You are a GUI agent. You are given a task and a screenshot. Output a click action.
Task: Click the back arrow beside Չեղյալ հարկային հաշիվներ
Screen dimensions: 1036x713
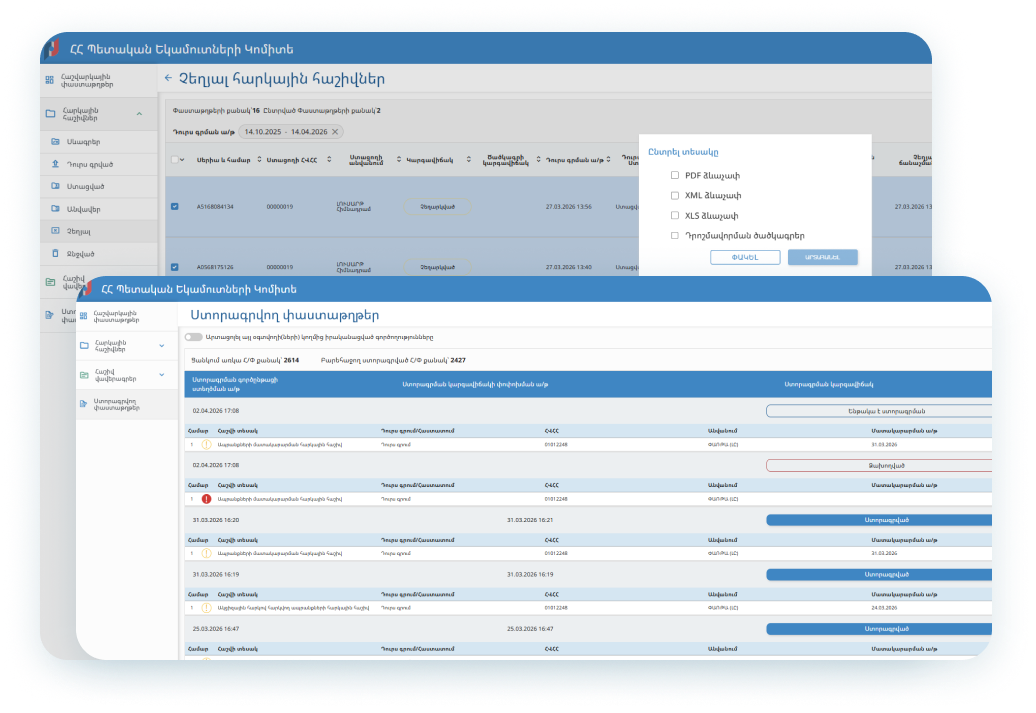(x=168, y=79)
